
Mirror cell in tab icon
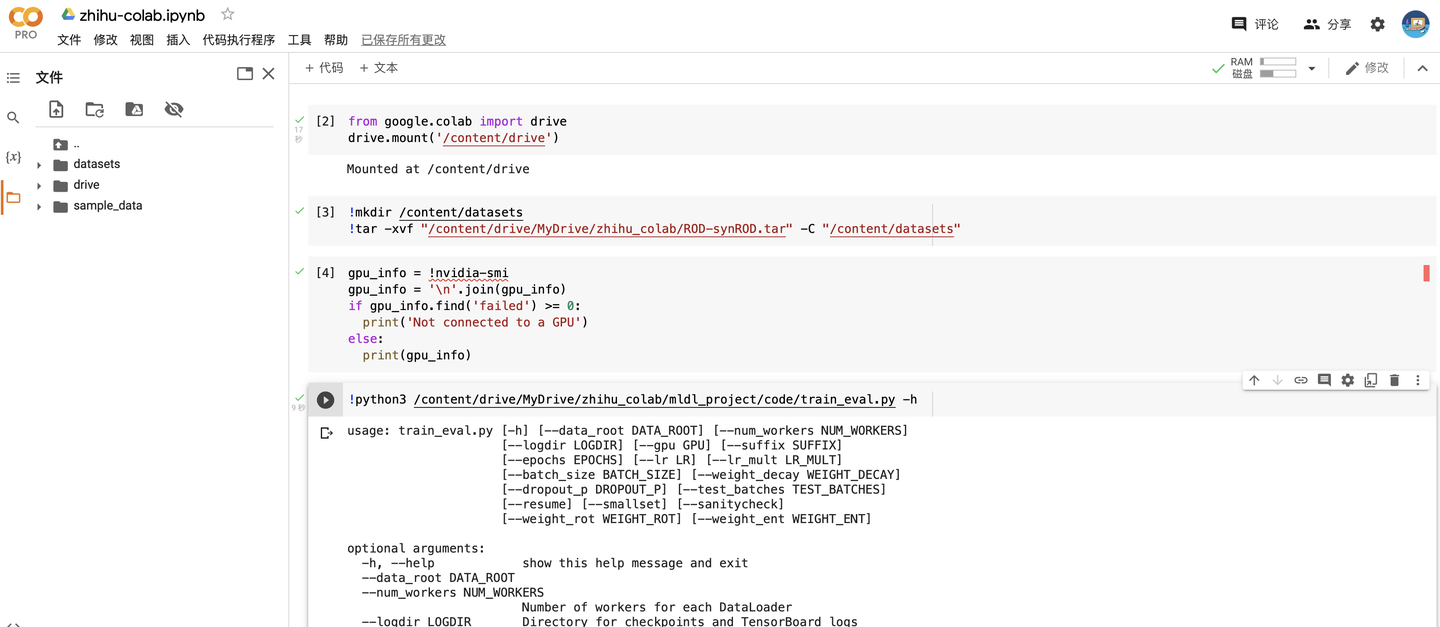1371,380
